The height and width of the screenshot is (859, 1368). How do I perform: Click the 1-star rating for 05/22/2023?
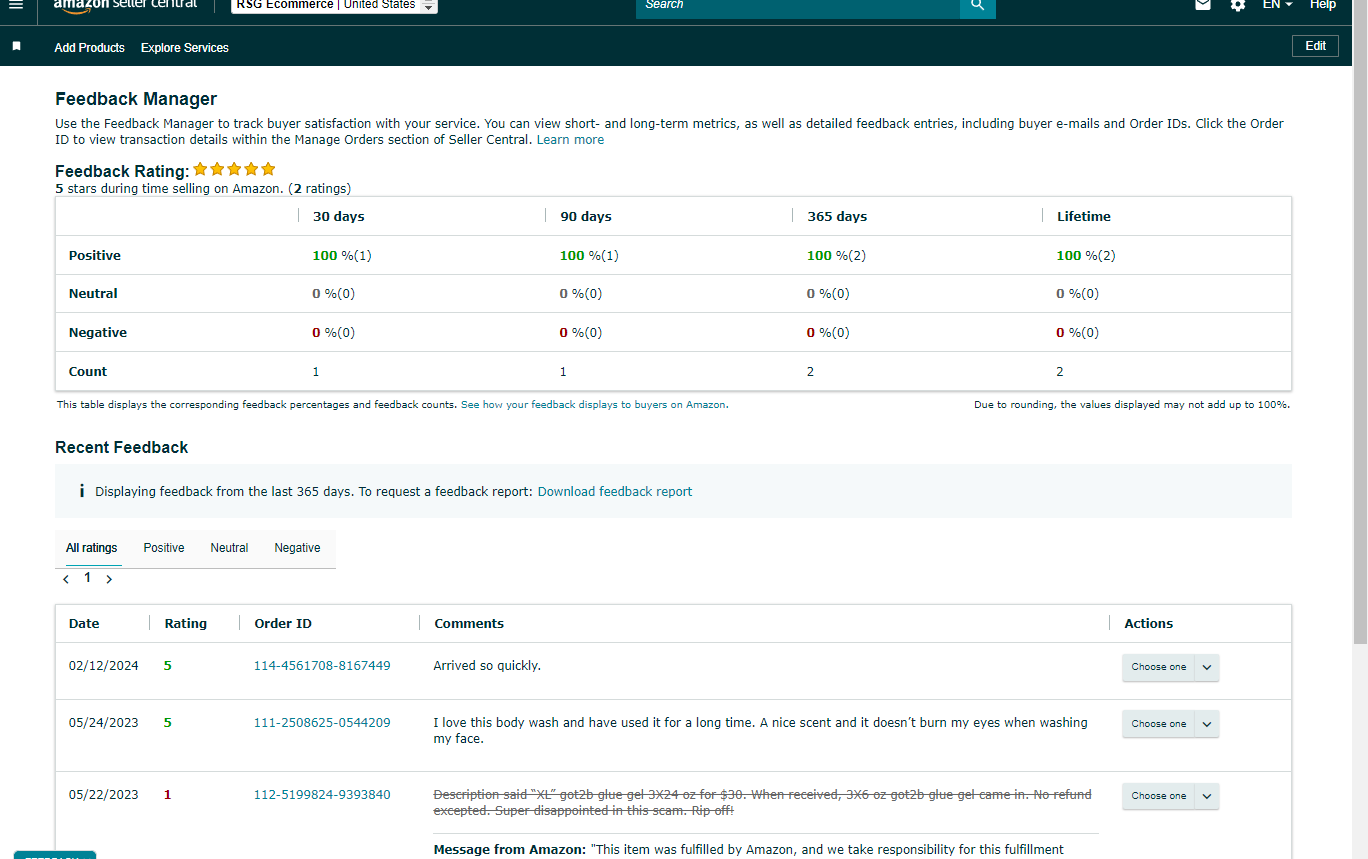pos(168,795)
